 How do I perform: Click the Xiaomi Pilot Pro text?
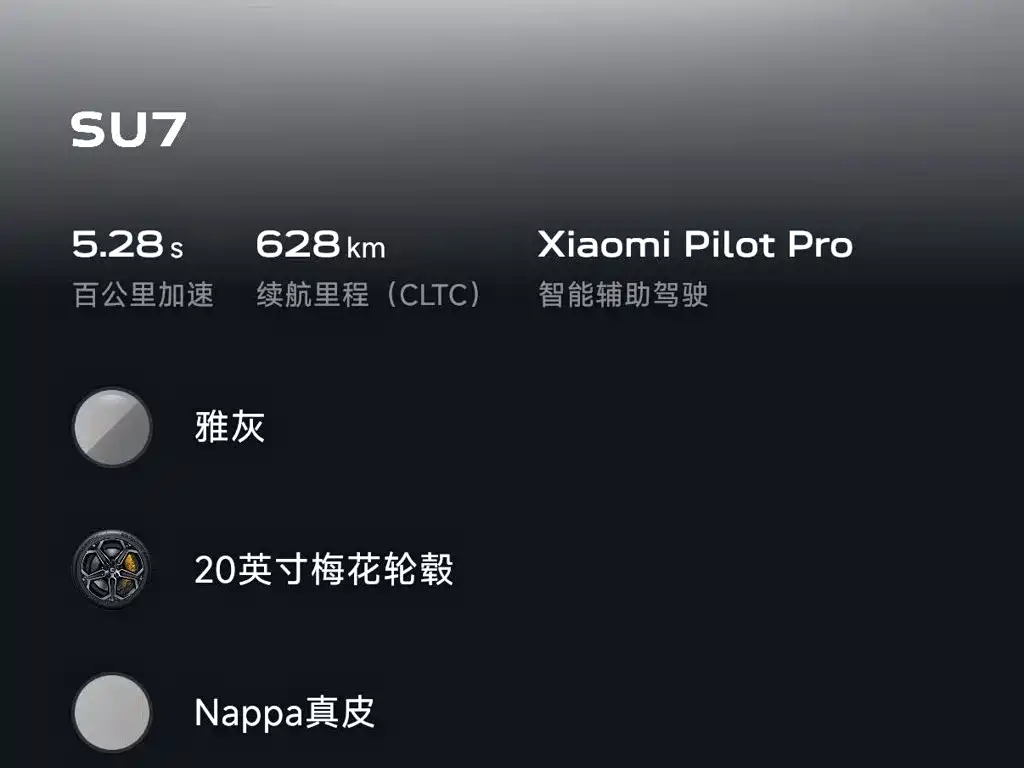click(x=696, y=245)
